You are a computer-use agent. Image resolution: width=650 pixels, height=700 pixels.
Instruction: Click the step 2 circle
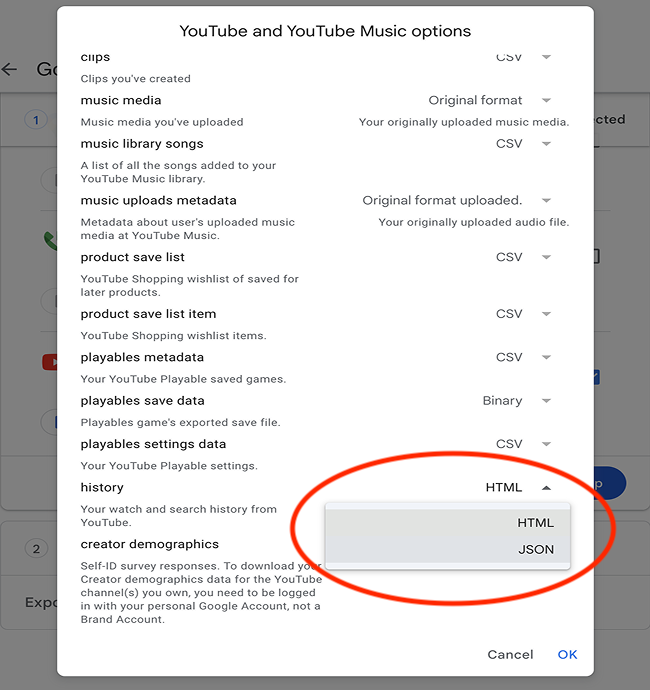pyautogui.click(x=36, y=549)
